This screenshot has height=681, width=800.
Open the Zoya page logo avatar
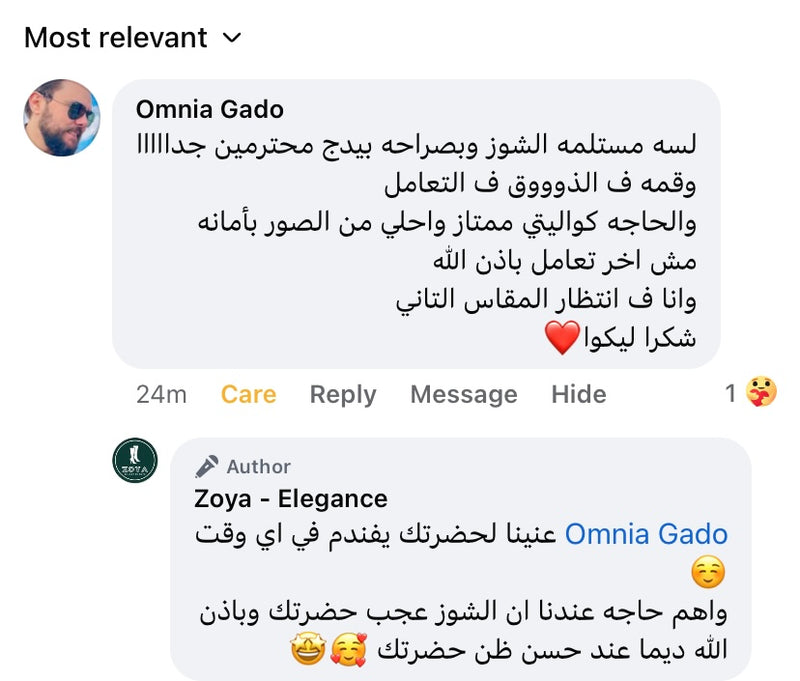[x=135, y=460]
